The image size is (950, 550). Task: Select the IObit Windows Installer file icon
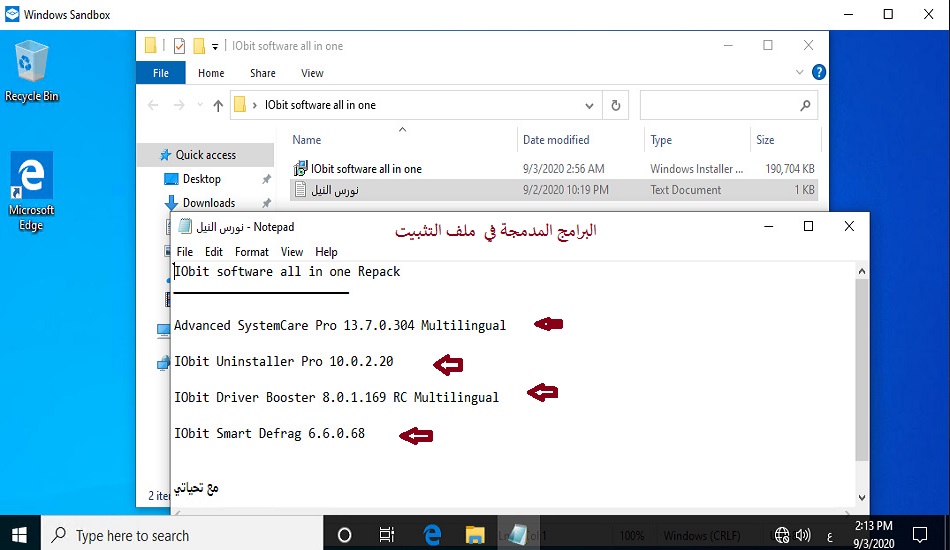click(300, 168)
